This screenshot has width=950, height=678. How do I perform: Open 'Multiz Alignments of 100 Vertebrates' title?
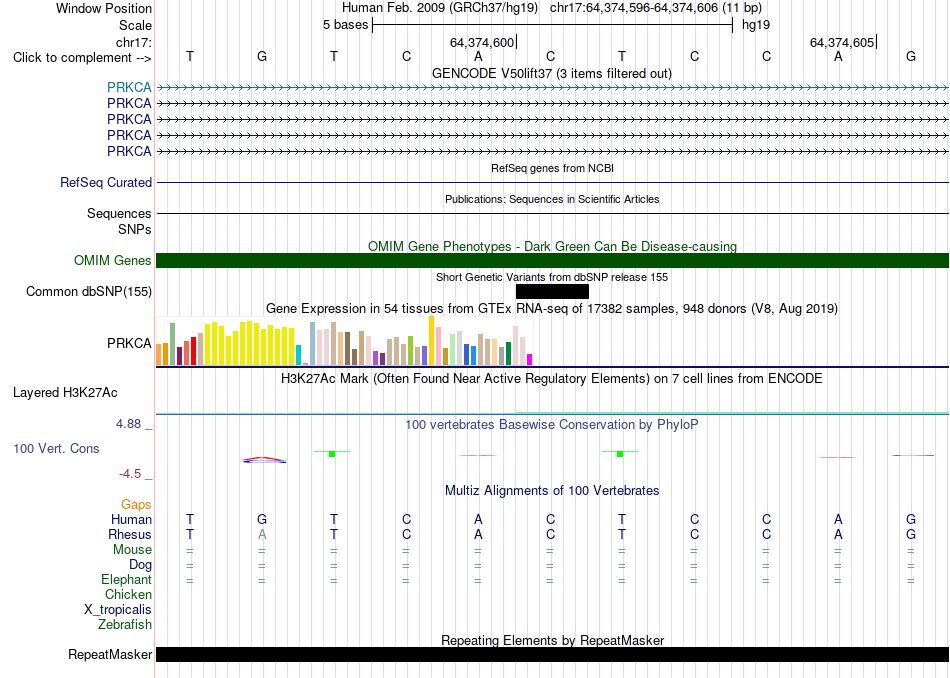click(x=552, y=490)
